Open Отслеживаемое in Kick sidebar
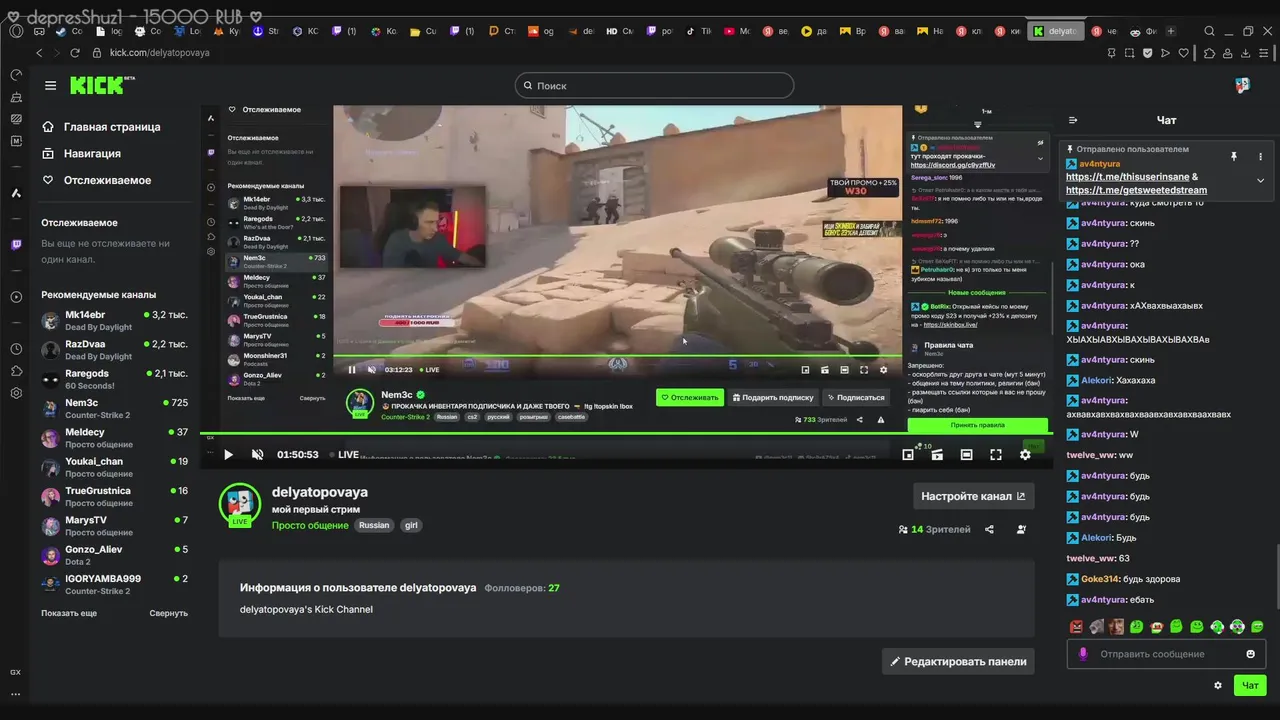 pos(97,180)
